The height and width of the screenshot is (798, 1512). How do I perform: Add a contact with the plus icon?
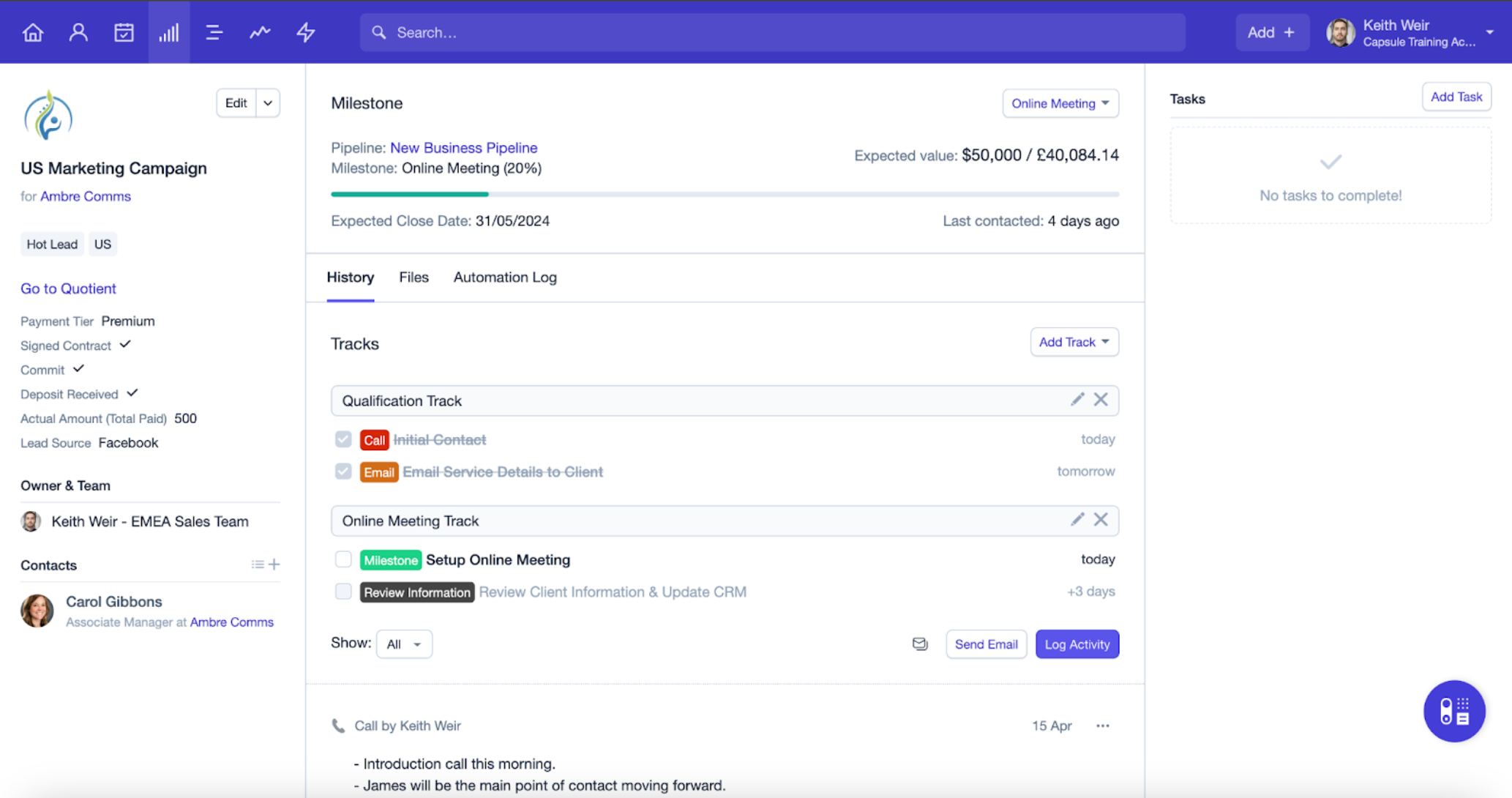(274, 564)
